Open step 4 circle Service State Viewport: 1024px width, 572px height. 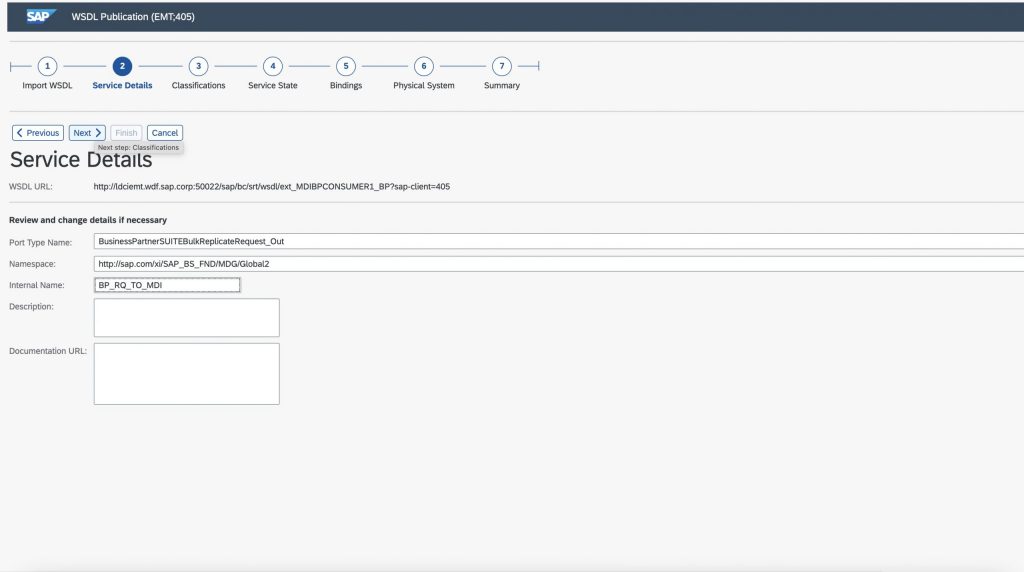(273, 66)
